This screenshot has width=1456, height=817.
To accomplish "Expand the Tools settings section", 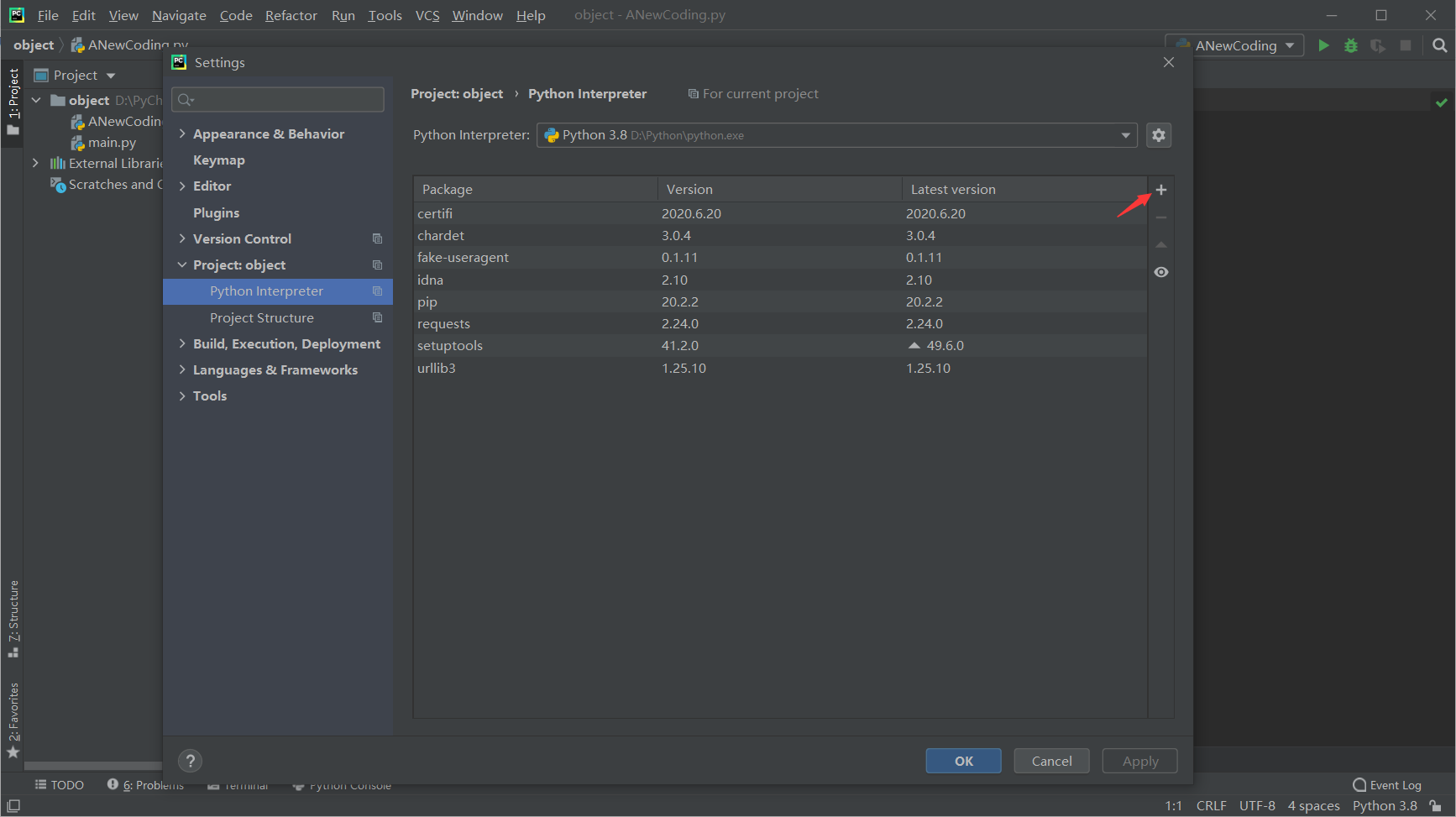I will coord(182,395).
